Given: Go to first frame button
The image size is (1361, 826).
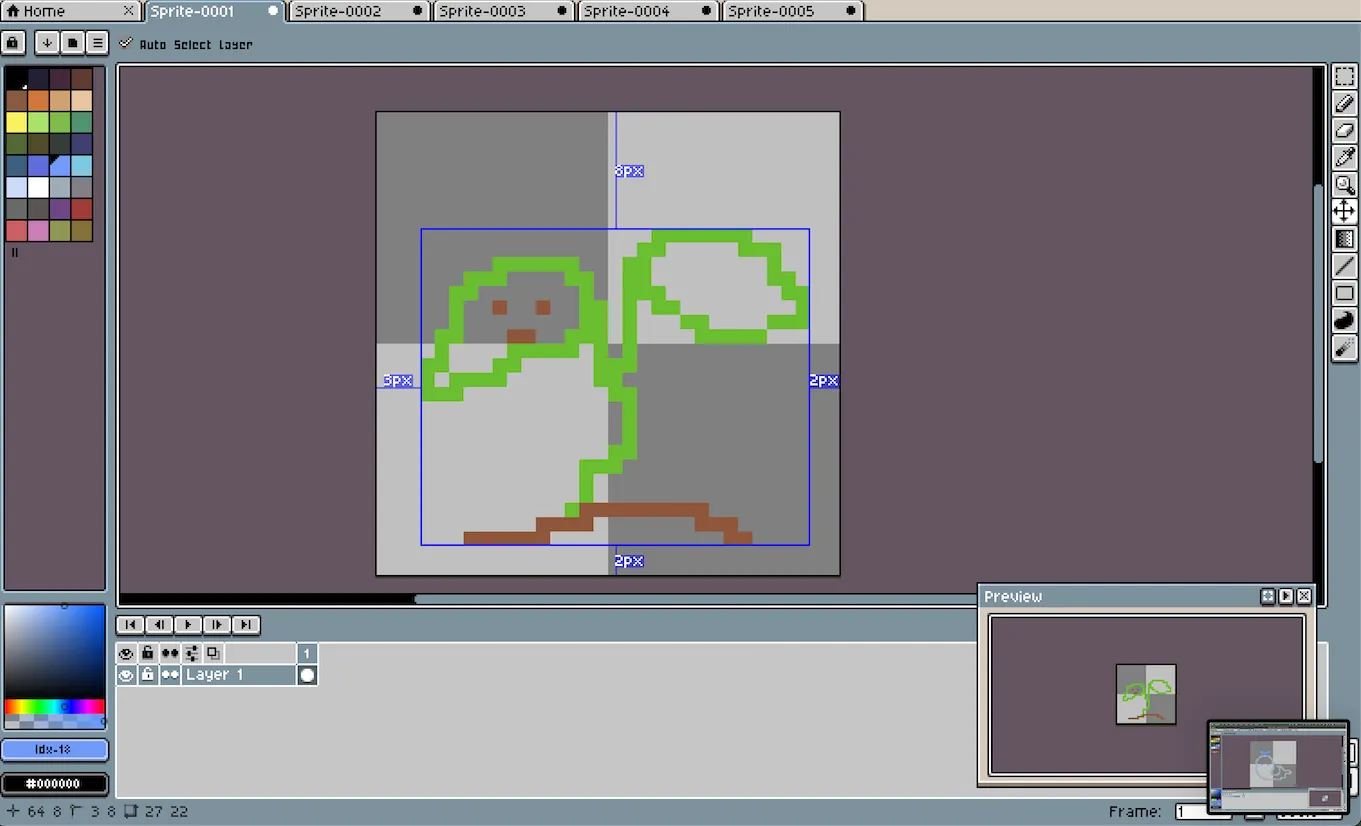Looking at the screenshot, I should (130, 625).
